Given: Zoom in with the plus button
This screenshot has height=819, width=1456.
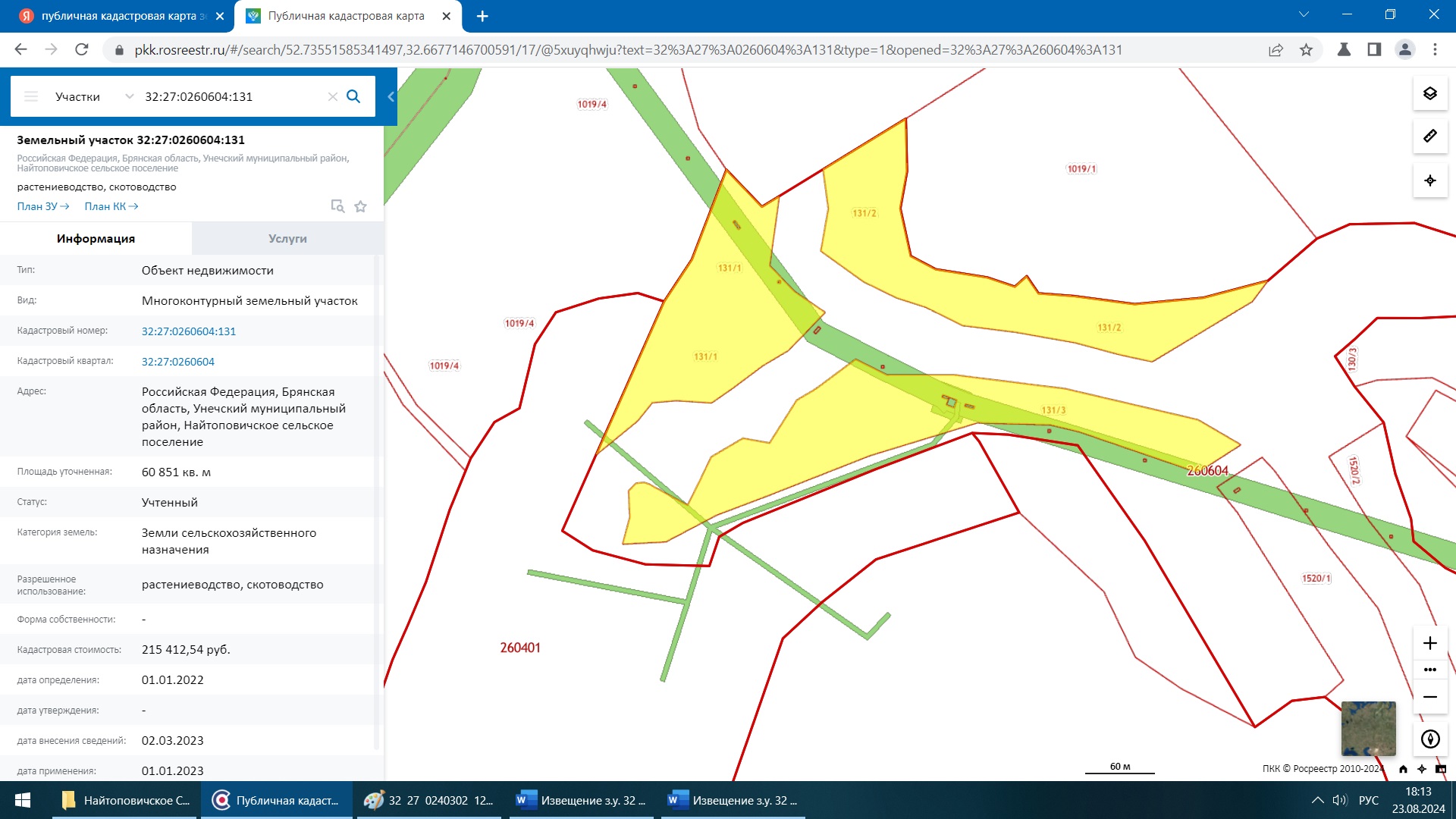Looking at the screenshot, I should 1429,643.
